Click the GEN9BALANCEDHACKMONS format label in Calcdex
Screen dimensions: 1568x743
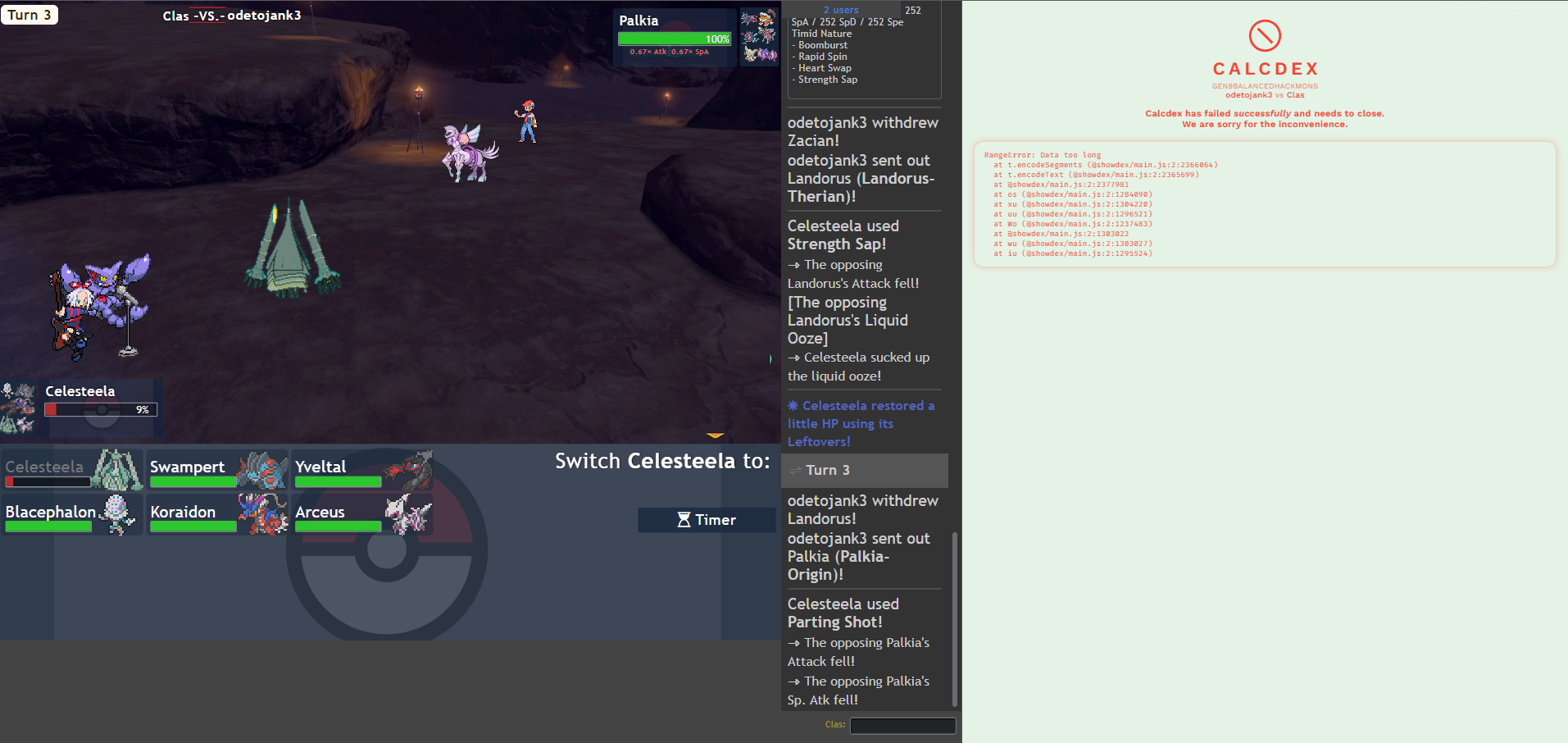(1265, 86)
